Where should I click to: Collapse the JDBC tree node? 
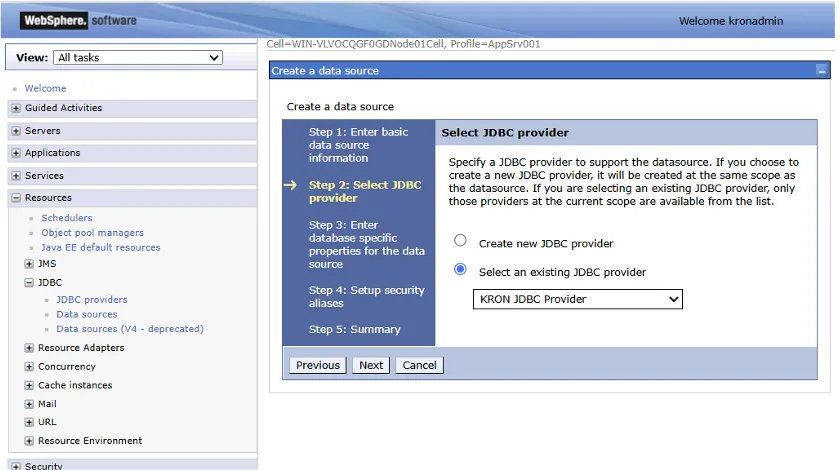pyautogui.click(x=29, y=282)
